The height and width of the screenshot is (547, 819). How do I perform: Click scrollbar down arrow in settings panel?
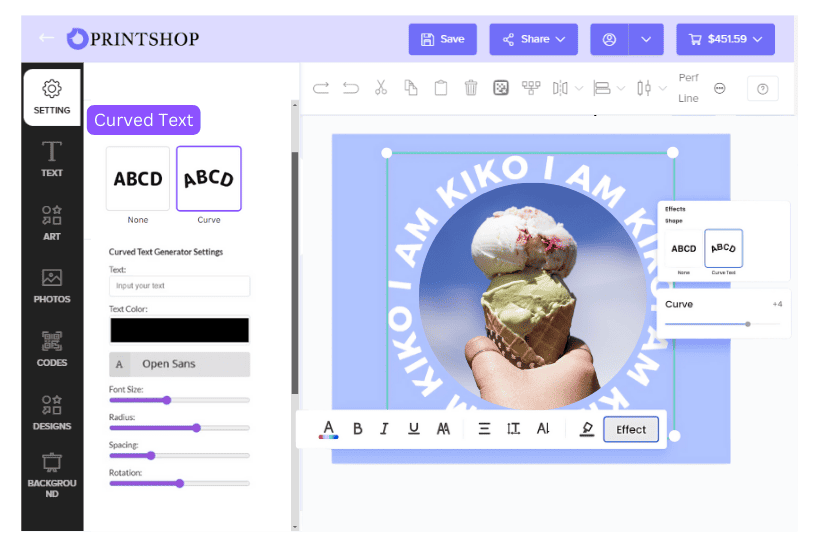click(295, 527)
